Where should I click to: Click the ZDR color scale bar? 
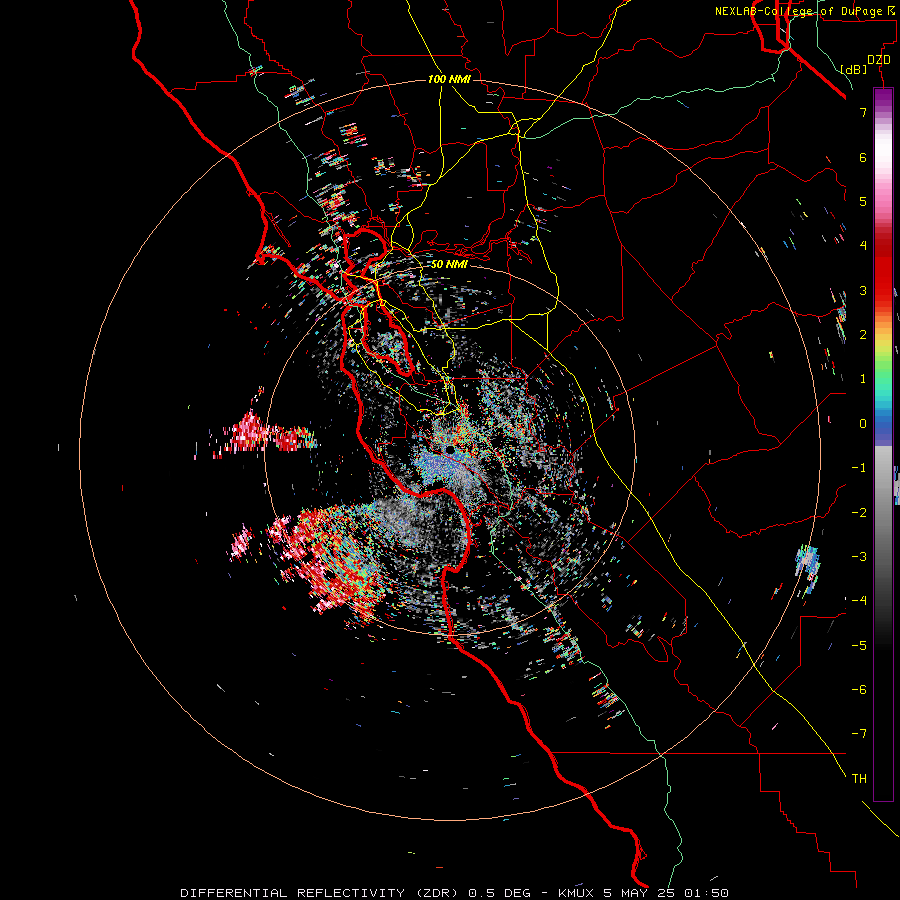[883, 444]
